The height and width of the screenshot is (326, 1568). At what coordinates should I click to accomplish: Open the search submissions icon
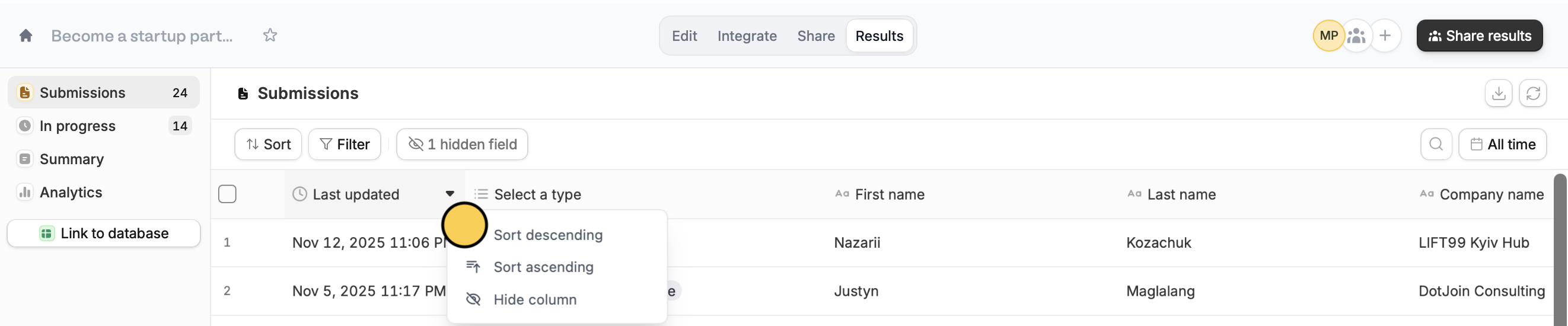(1436, 144)
